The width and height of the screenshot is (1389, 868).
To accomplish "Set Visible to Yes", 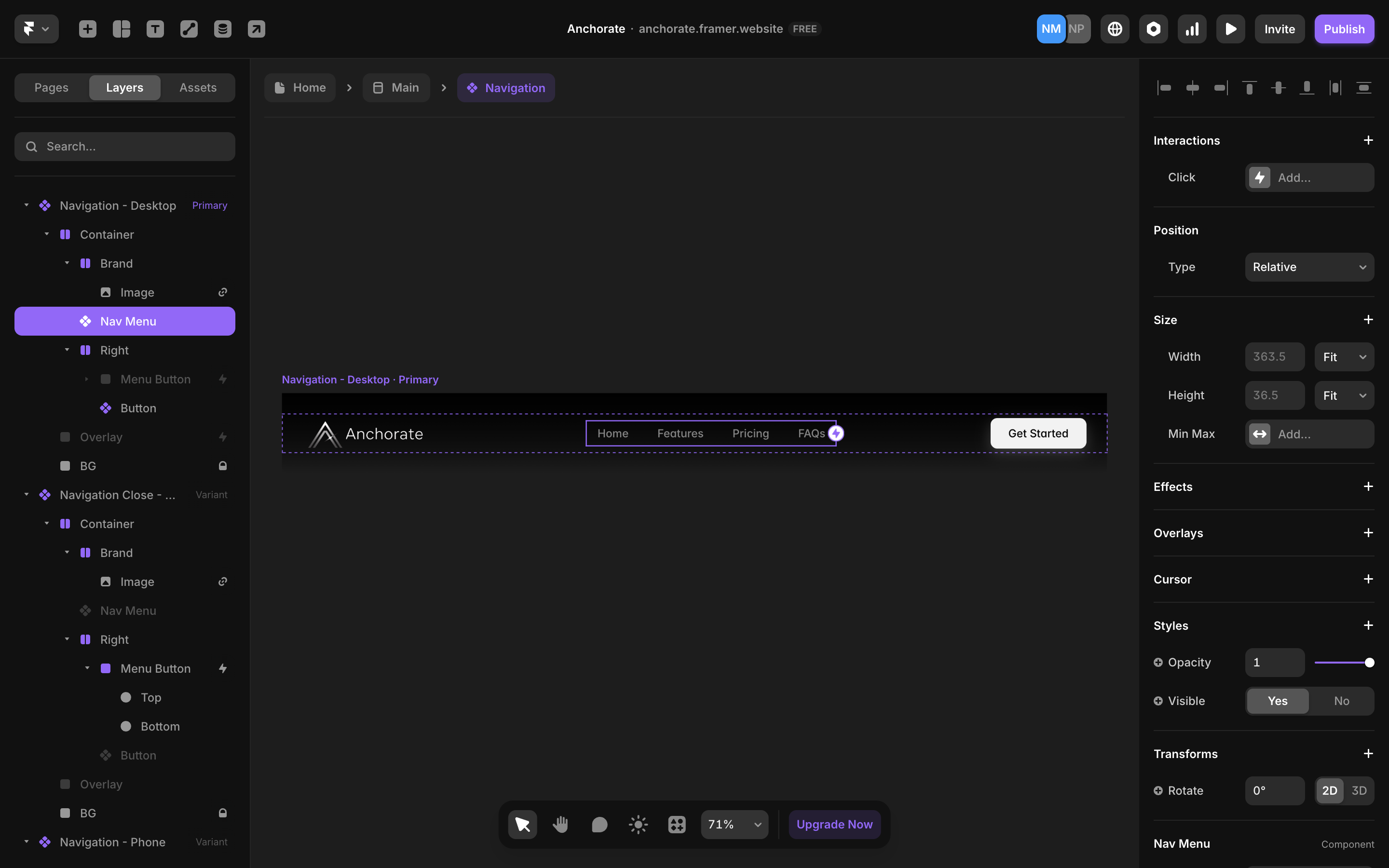I will pos(1278,701).
